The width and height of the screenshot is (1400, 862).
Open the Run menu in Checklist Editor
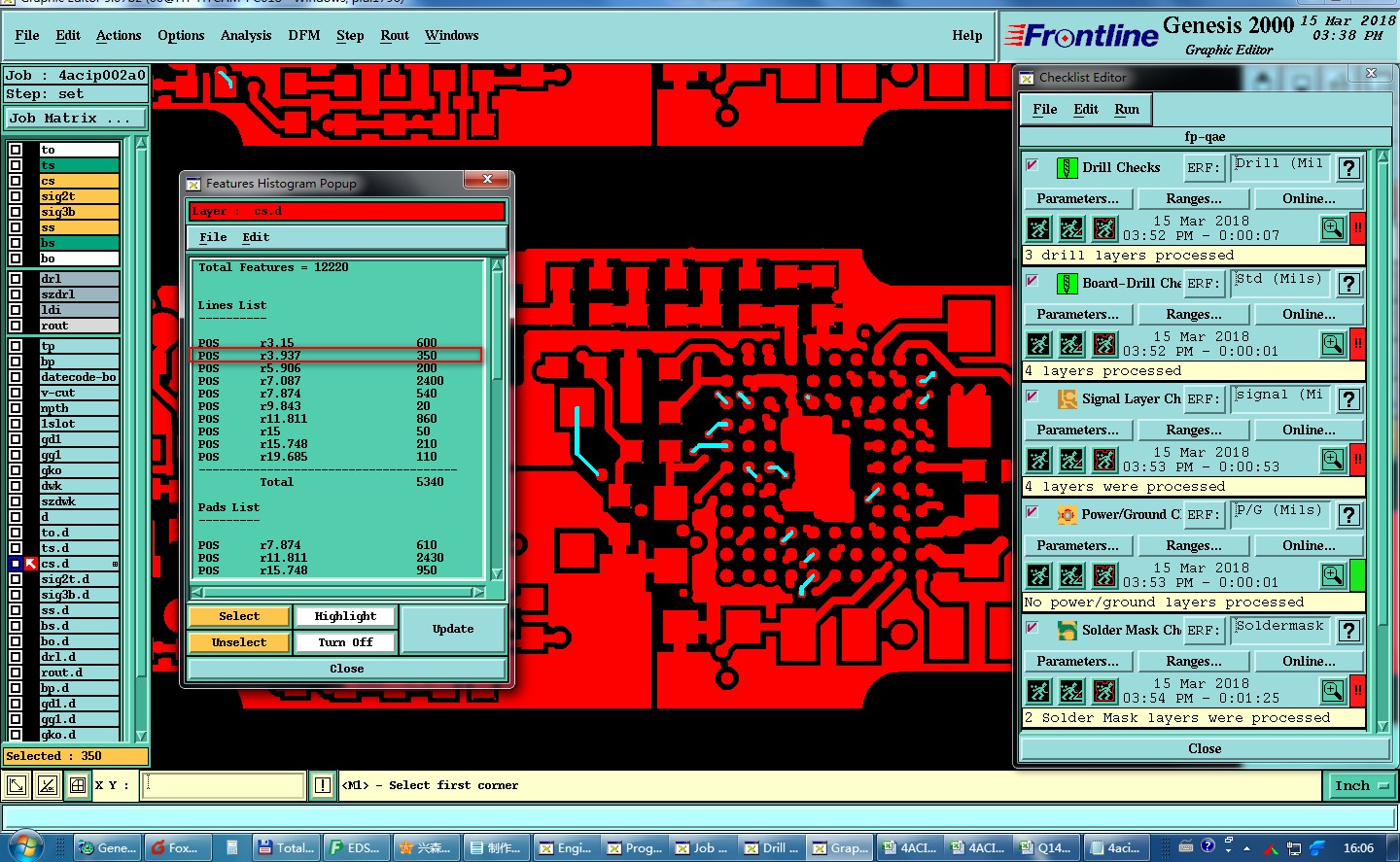(x=1127, y=109)
